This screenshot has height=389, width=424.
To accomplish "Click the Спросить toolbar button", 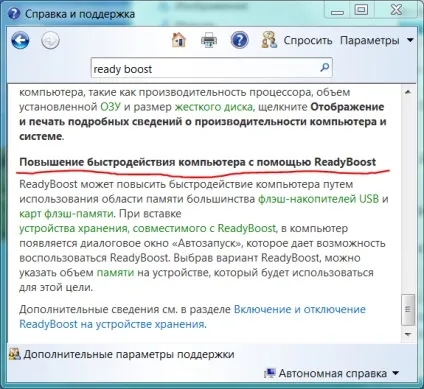I will pos(308,40).
